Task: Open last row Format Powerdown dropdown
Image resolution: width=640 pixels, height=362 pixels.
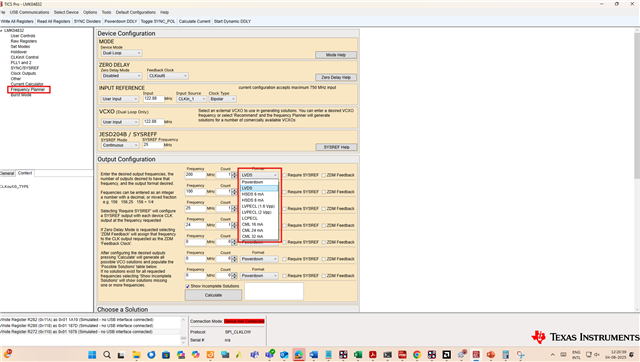Action: coord(259,276)
